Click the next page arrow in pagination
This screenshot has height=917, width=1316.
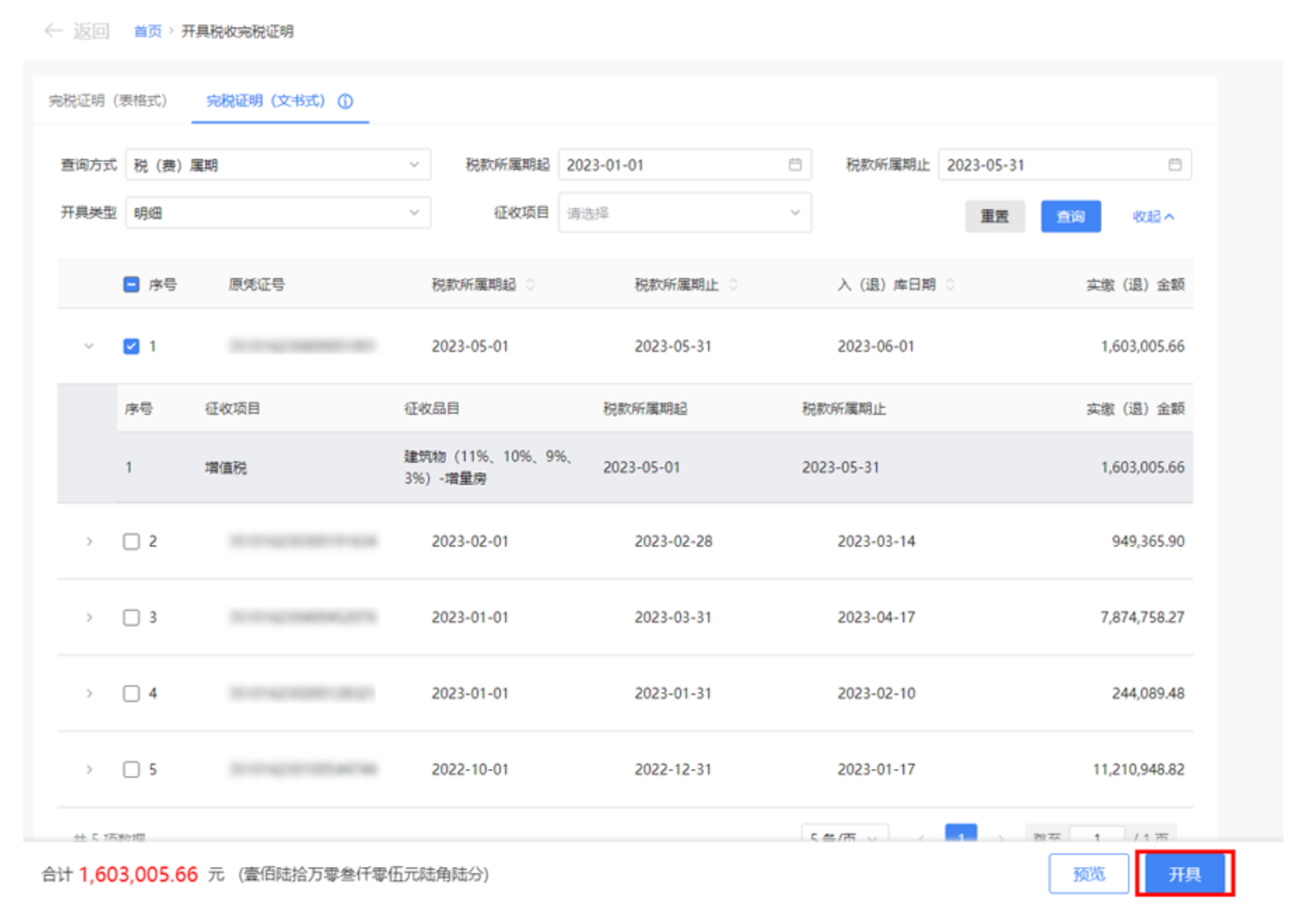pos(1002,836)
